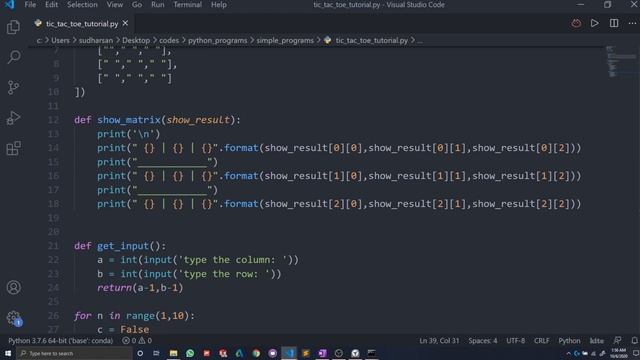Open the Run and Debug view

13,118
